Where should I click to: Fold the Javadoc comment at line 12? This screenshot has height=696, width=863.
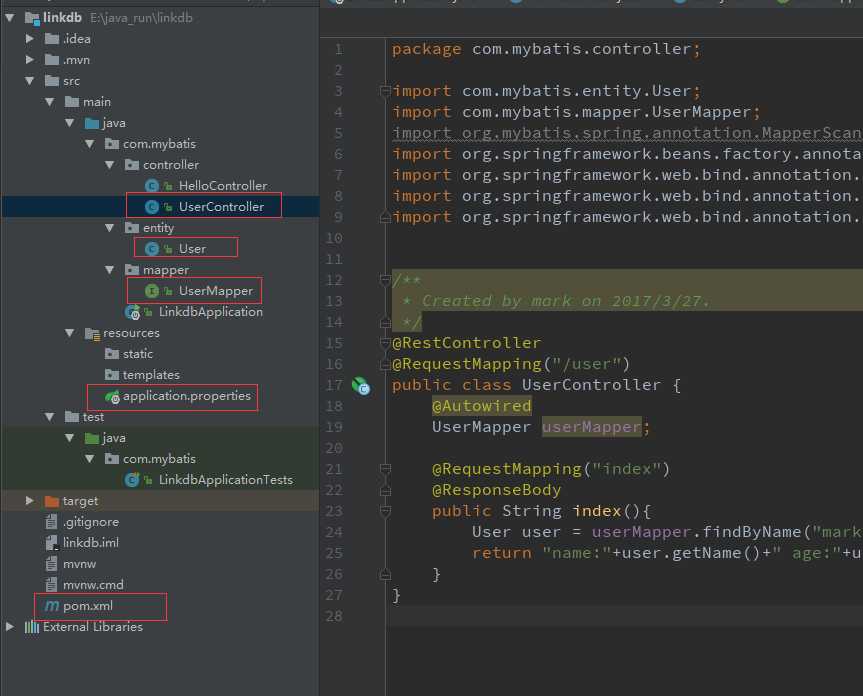pos(385,280)
